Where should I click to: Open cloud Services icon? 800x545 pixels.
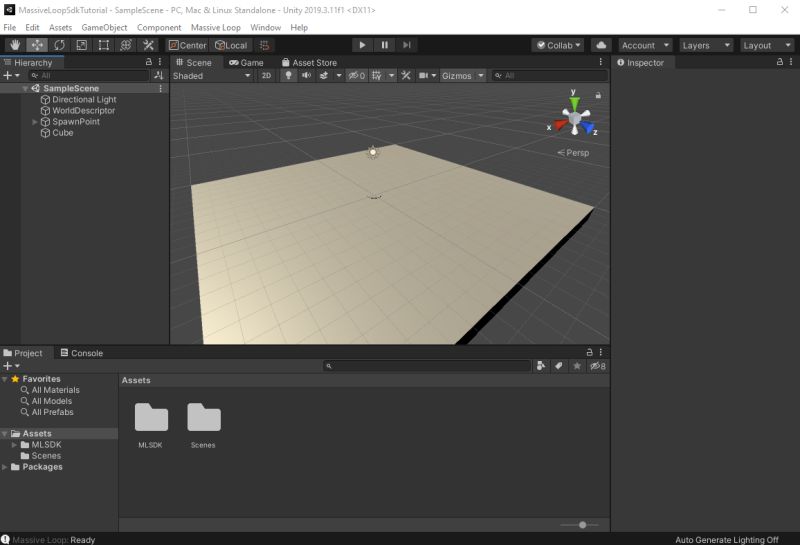click(601, 45)
